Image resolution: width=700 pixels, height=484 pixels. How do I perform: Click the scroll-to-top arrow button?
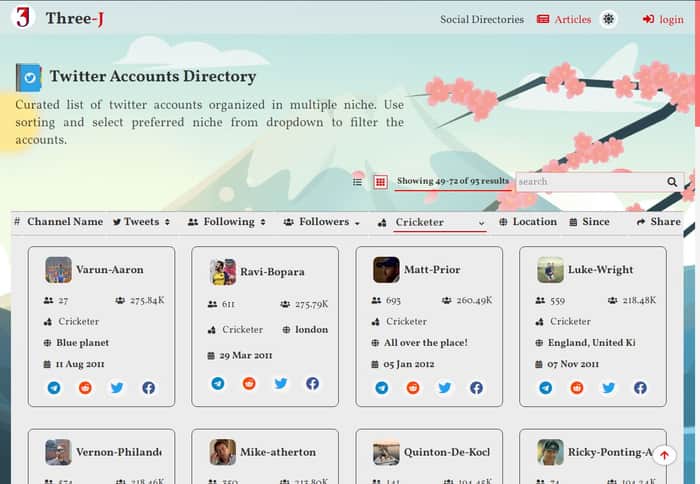point(664,455)
